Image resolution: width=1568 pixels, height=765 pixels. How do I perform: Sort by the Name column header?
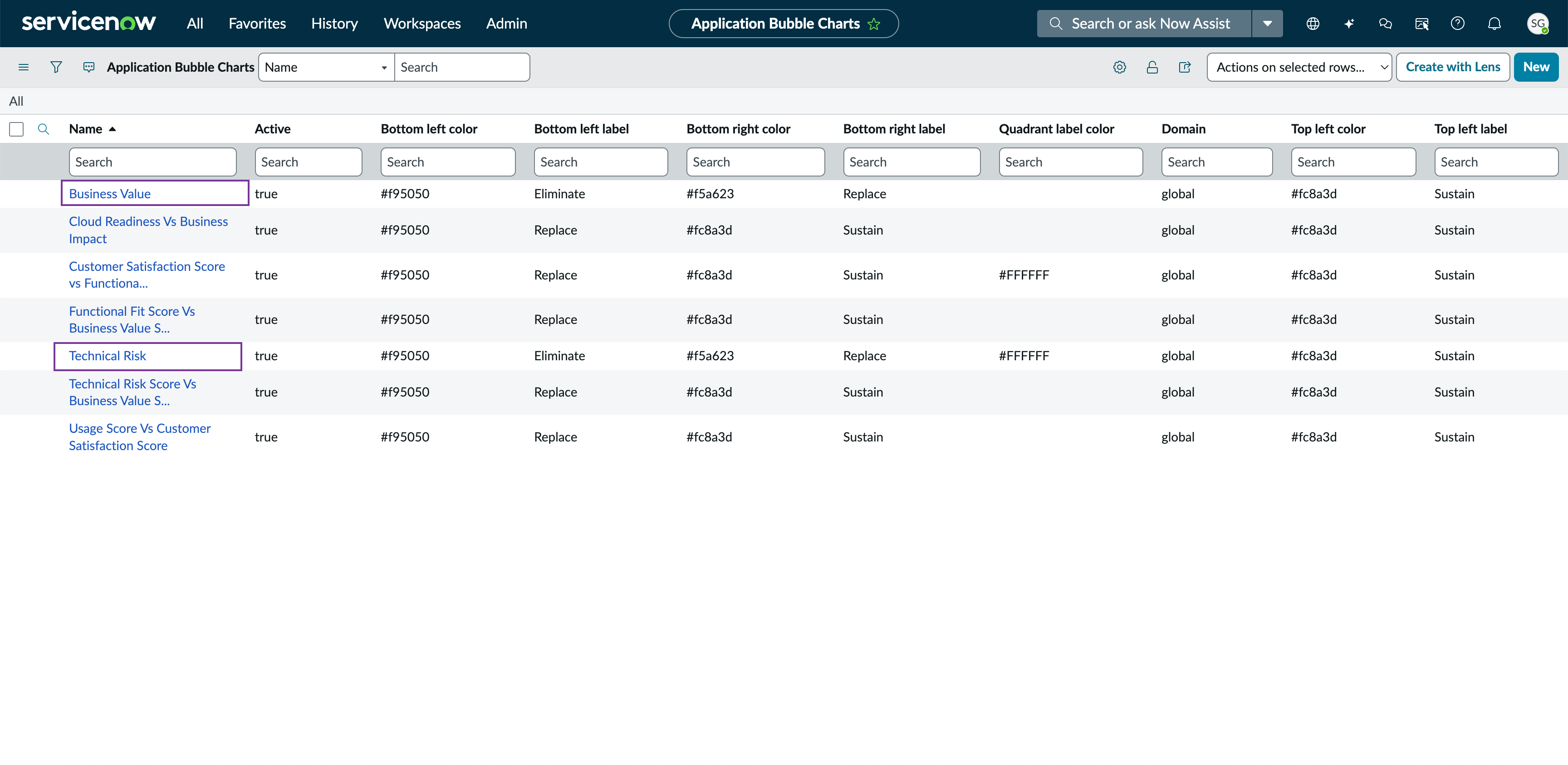click(x=85, y=129)
